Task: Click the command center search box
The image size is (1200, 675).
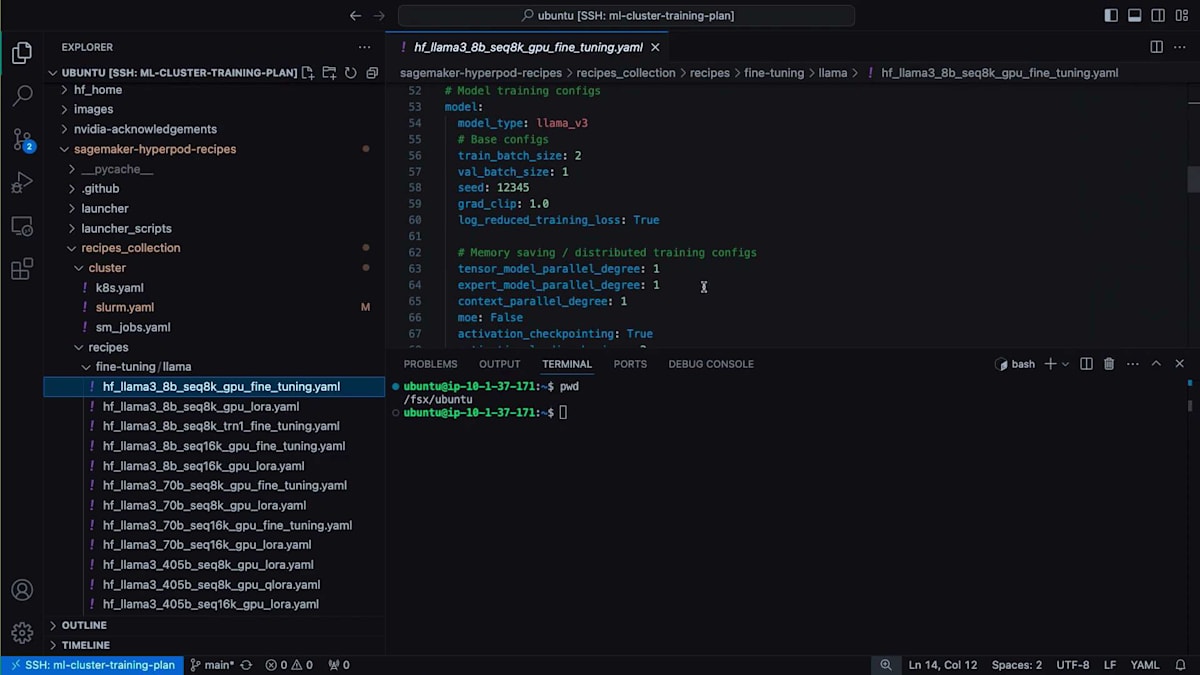Action: click(x=626, y=15)
